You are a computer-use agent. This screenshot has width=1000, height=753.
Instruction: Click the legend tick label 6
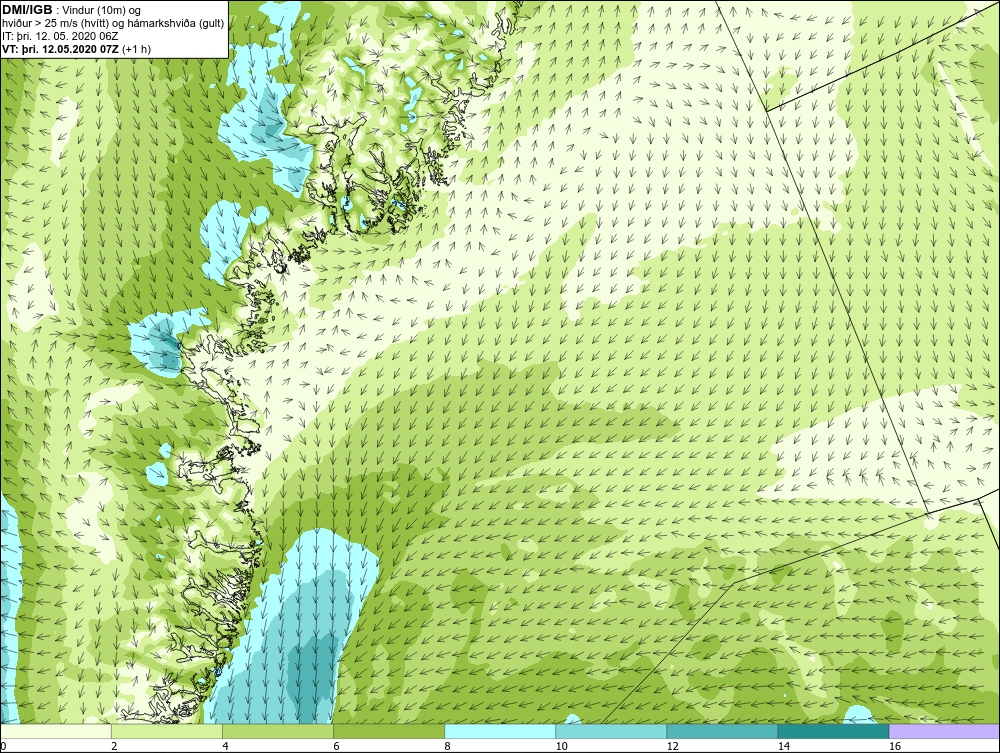[x=336, y=746]
